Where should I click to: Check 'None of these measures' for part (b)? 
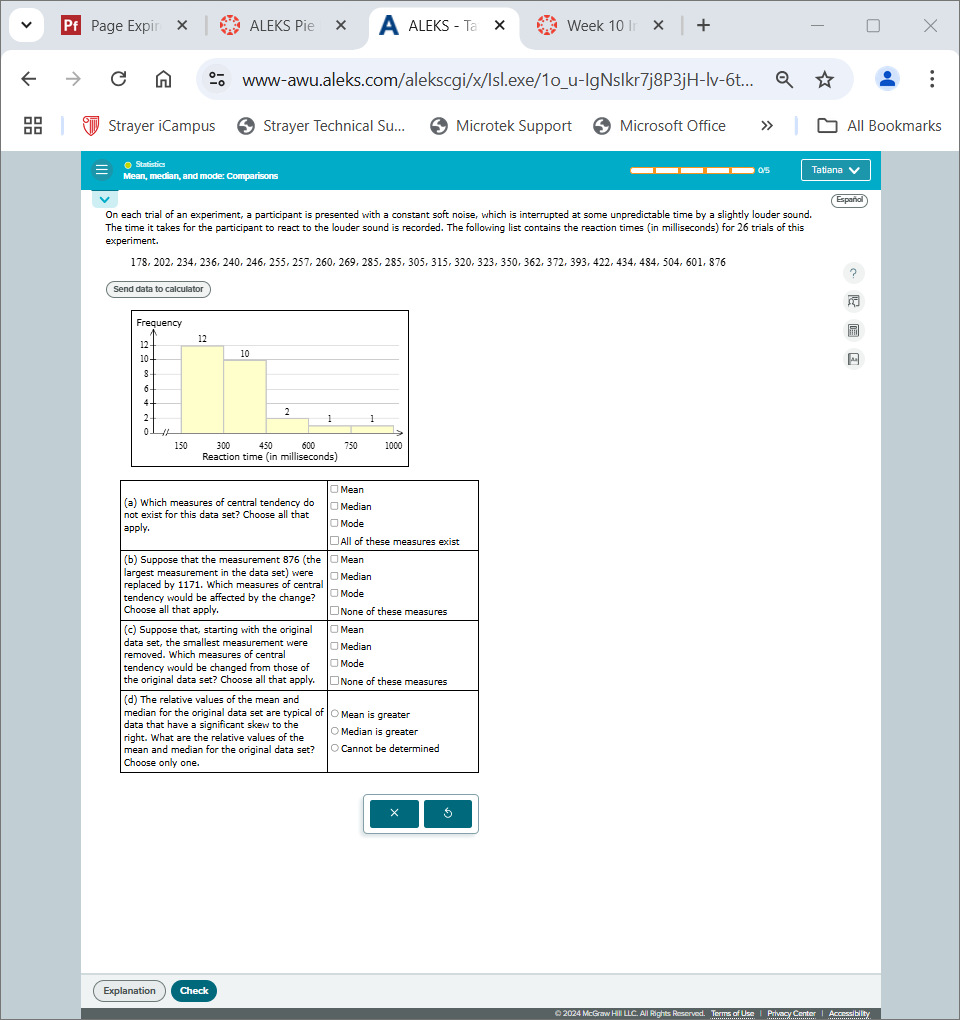click(x=334, y=610)
